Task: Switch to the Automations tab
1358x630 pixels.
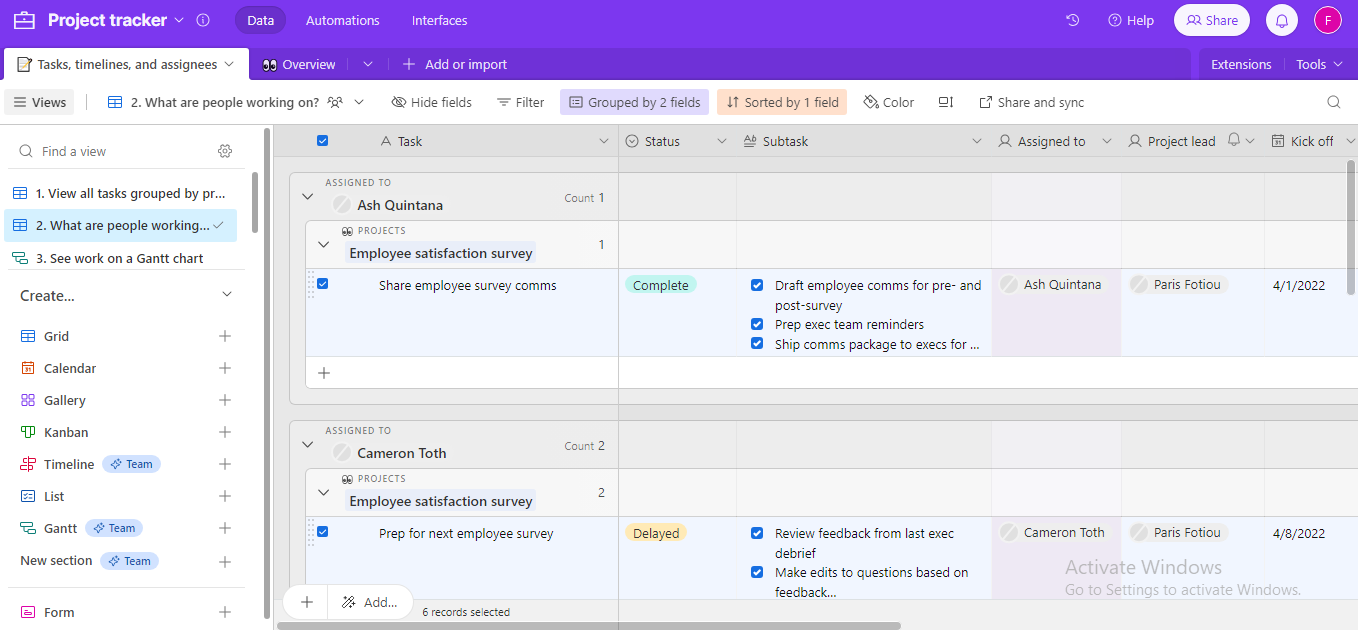Action: point(342,19)
